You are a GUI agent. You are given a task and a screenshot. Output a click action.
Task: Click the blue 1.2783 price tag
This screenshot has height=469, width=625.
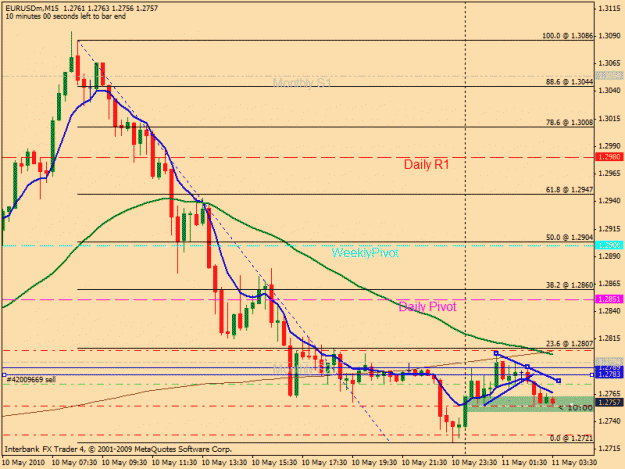click(x=609, y=374)
